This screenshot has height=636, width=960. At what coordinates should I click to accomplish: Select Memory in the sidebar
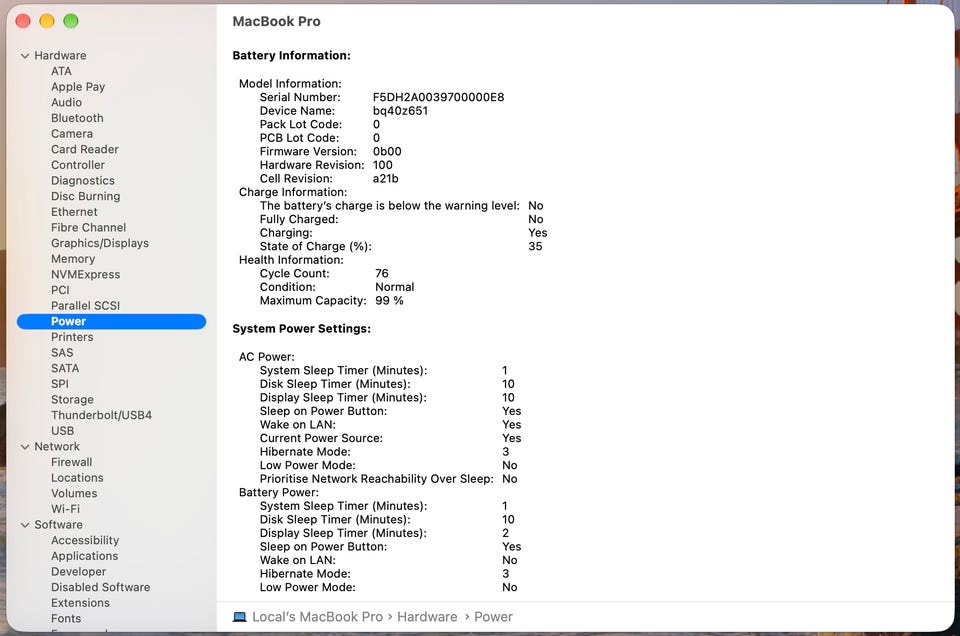(x=73, y=259)
